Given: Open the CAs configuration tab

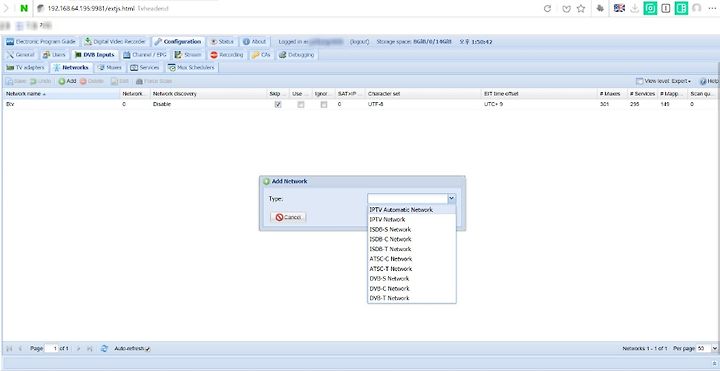Looking at the screenshot, I should (261, 55).
